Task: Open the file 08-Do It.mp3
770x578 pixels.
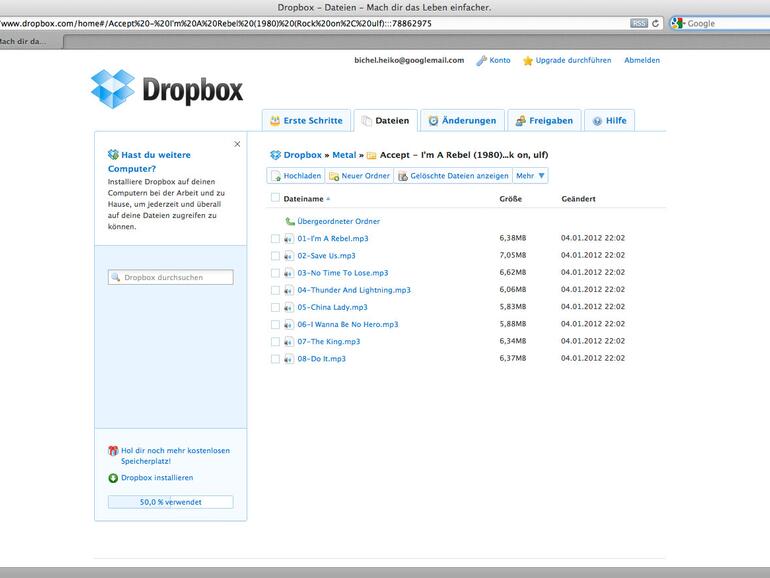Action: click(322, 359)
